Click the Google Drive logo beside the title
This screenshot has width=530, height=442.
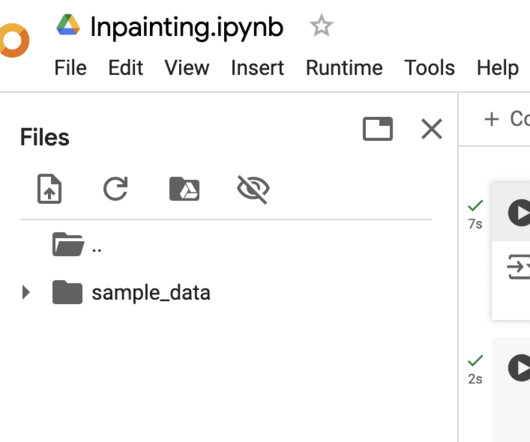point(68,25)
